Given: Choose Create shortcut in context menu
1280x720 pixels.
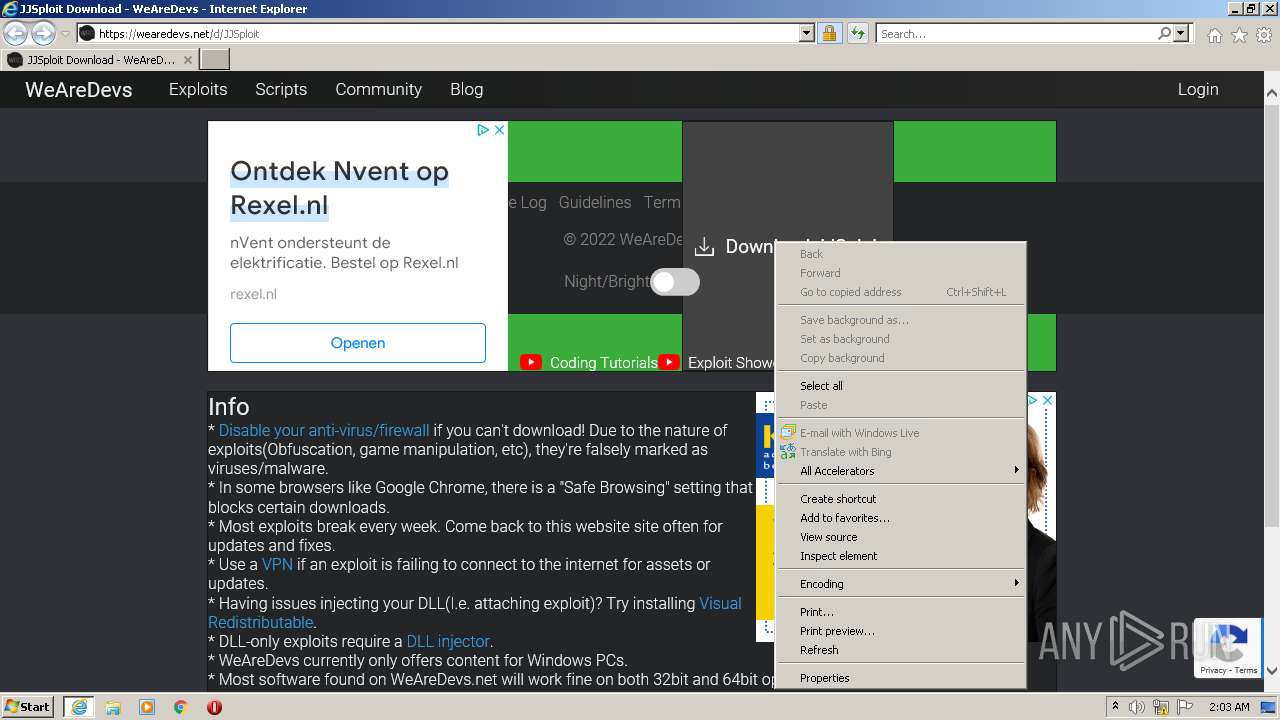Looking at the screenshot, I should (x=901, y=499).
